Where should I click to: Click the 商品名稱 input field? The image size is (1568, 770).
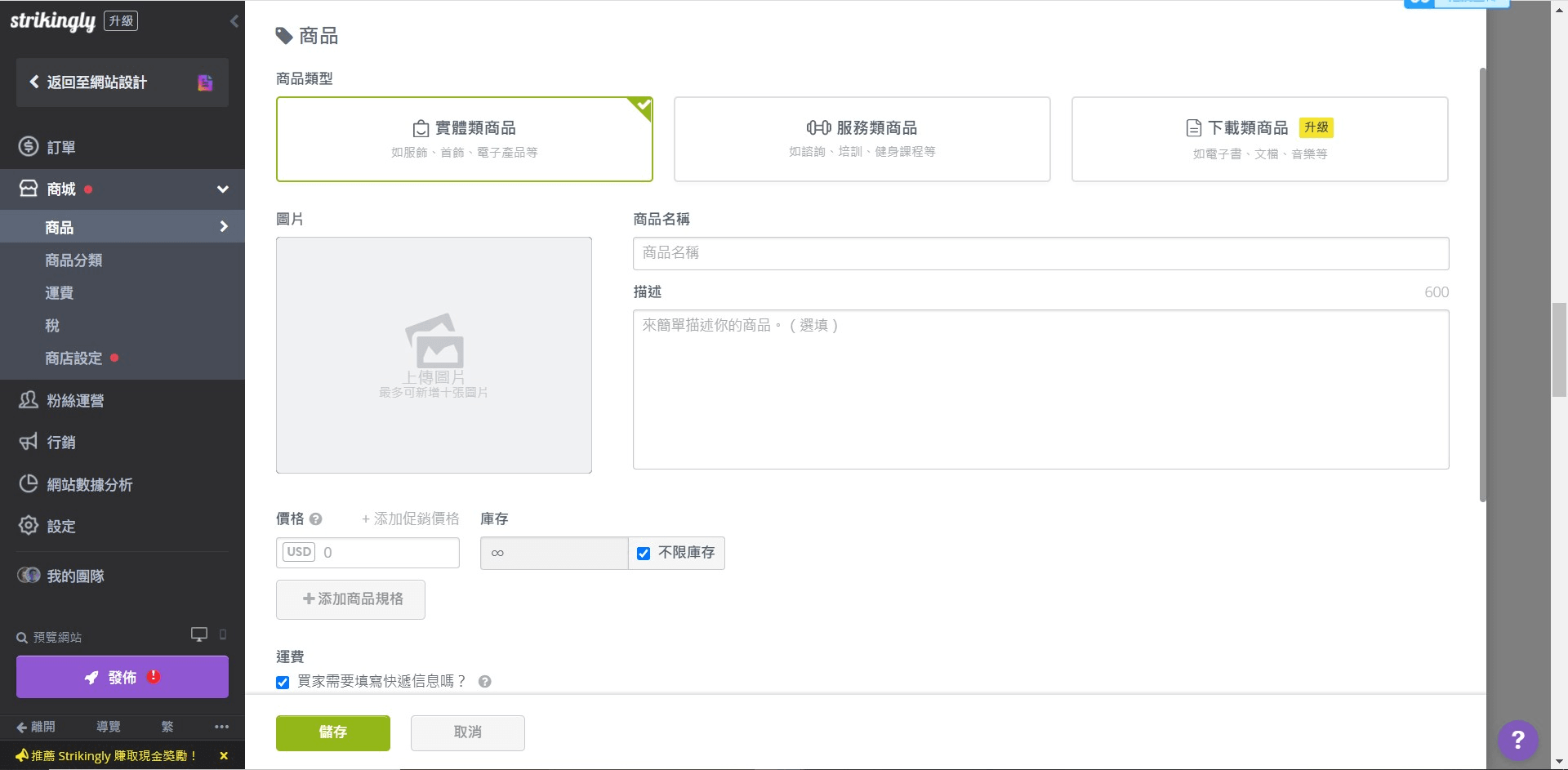tap(1040, 253)
